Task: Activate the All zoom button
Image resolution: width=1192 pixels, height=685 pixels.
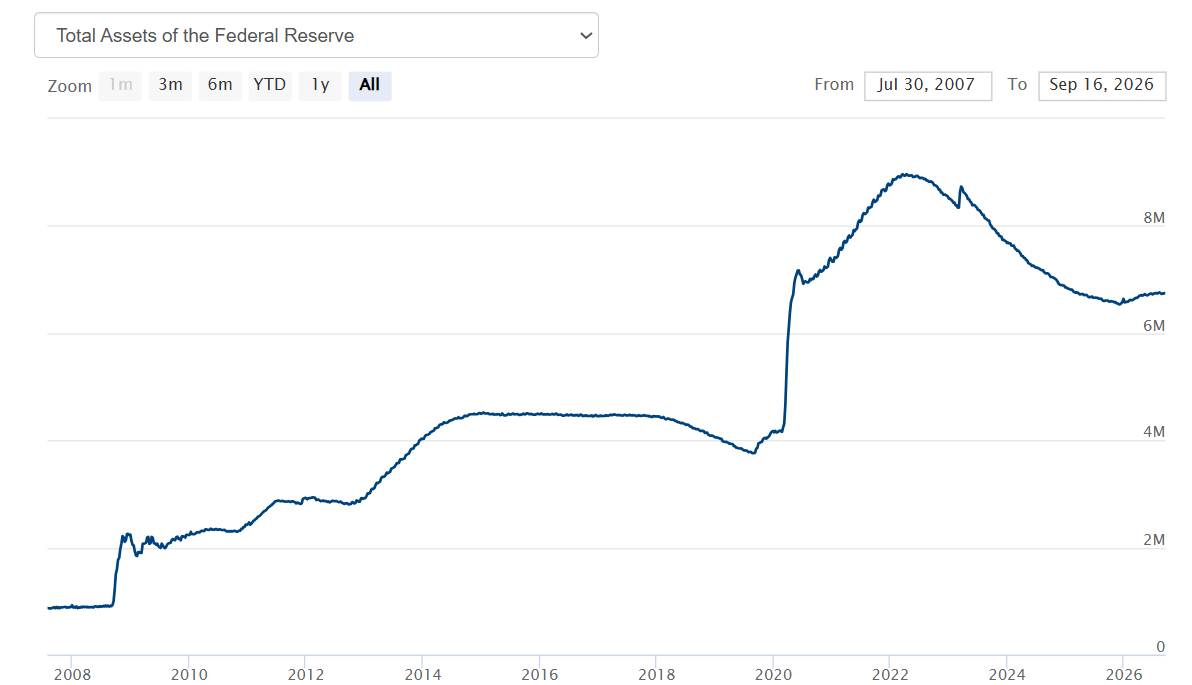Action: pyautogui.click(x=369, y=85)
